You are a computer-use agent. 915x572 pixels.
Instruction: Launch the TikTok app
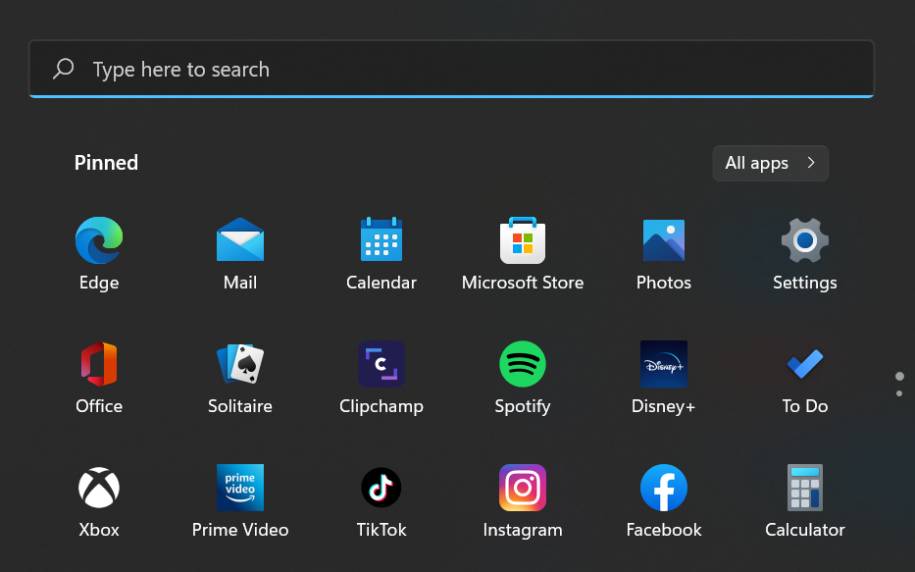(x=381, y=487)
